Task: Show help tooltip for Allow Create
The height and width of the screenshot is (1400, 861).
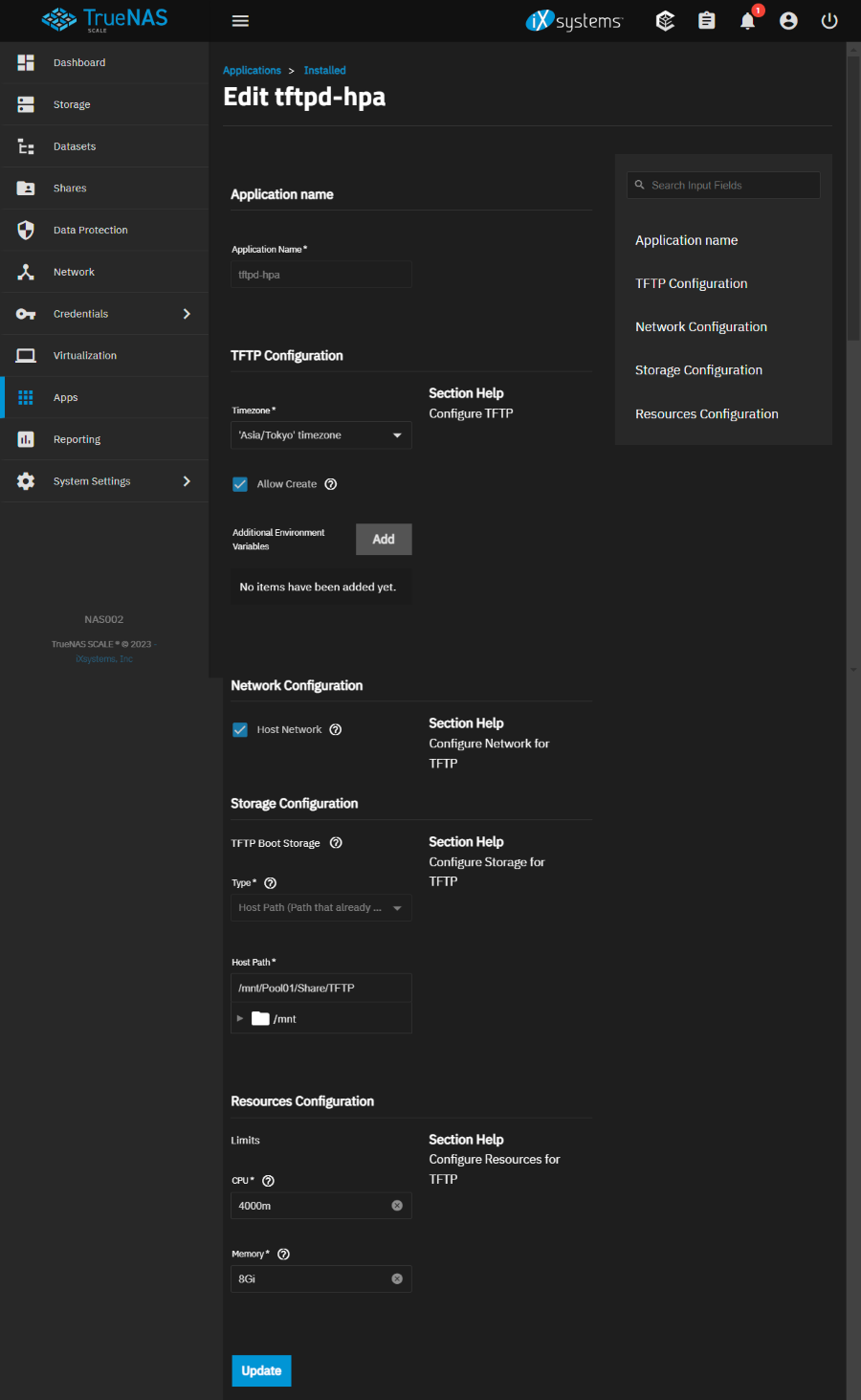Action: point(331,484)
